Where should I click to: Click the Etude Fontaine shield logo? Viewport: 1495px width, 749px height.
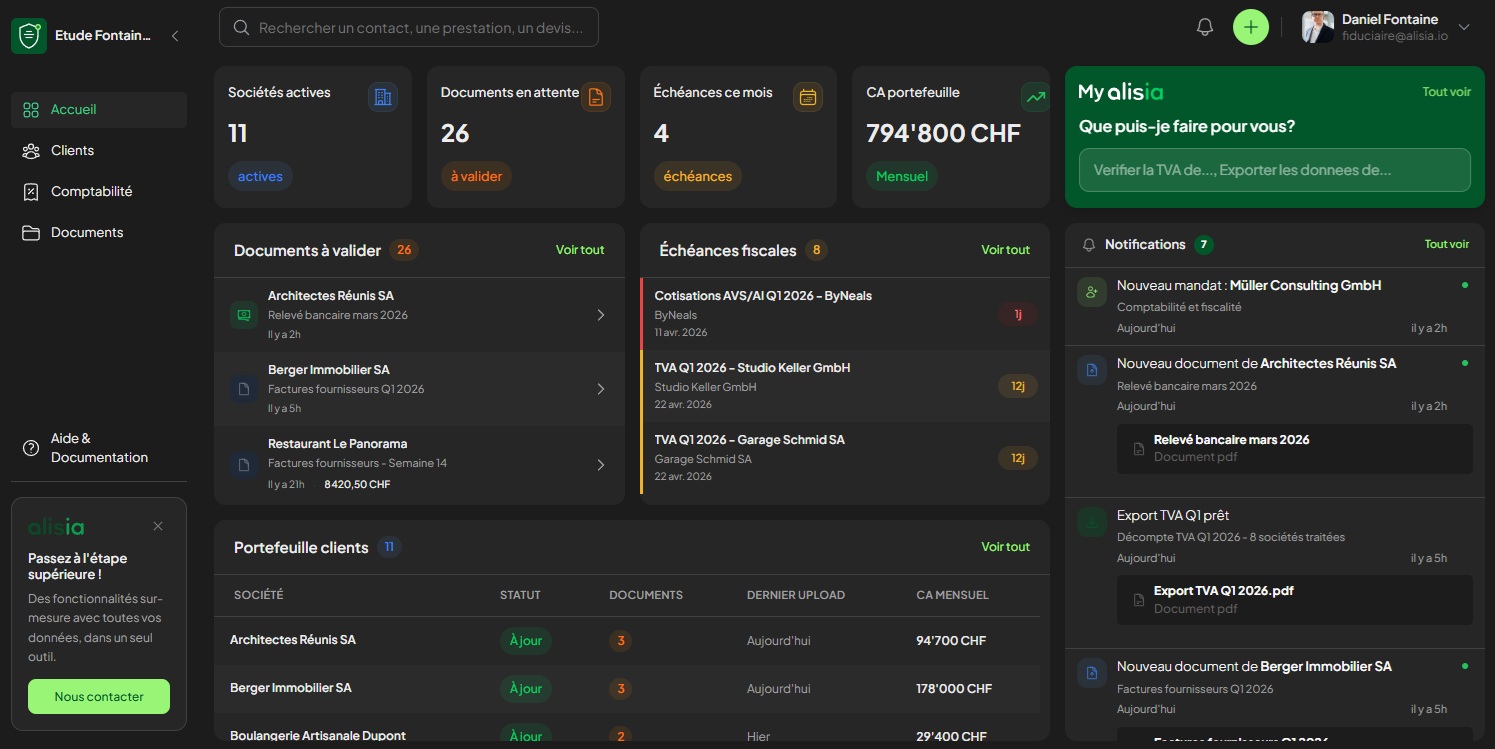pos(29,36)
